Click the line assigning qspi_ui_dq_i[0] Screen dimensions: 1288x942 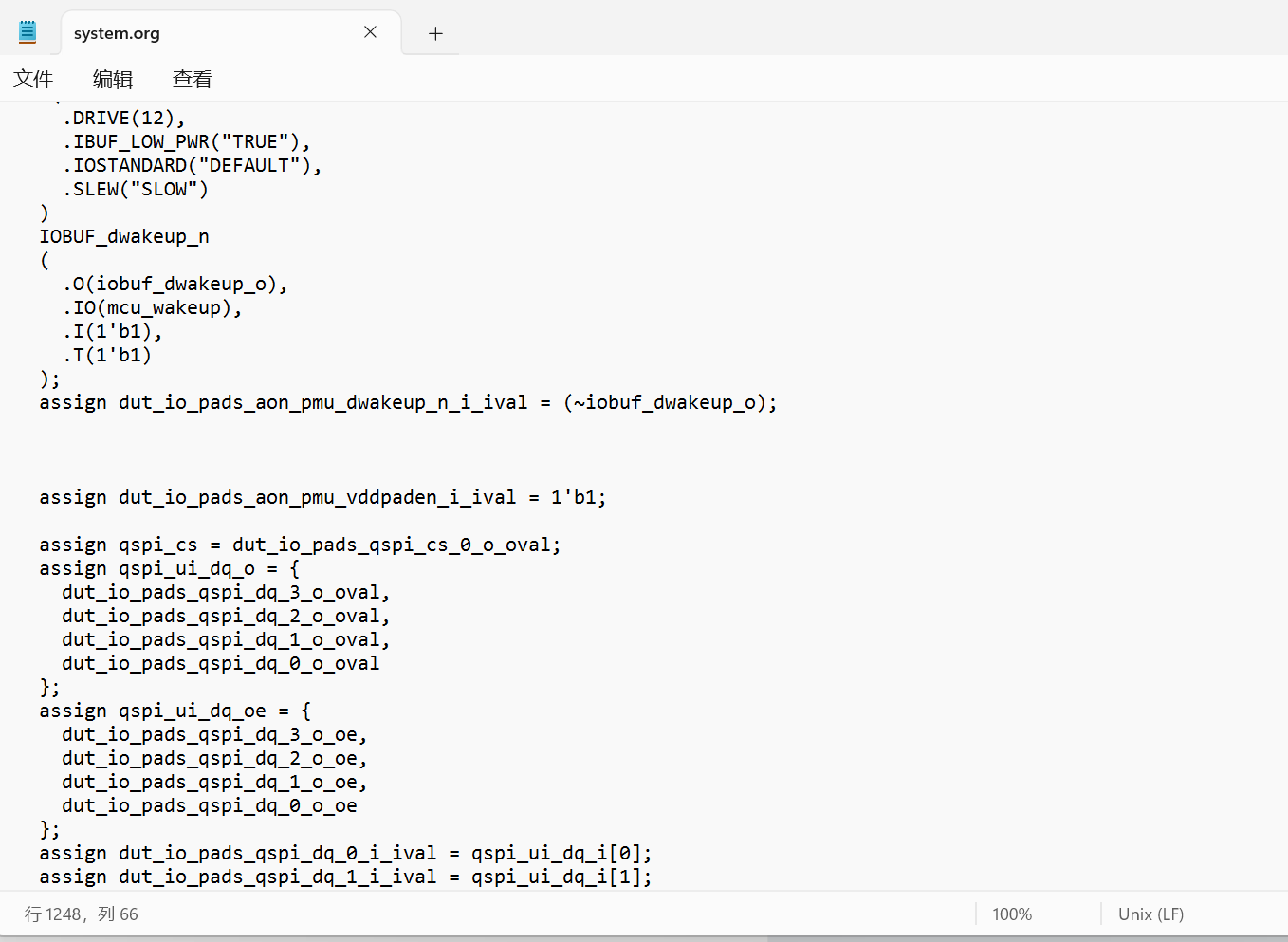[346, 853]
